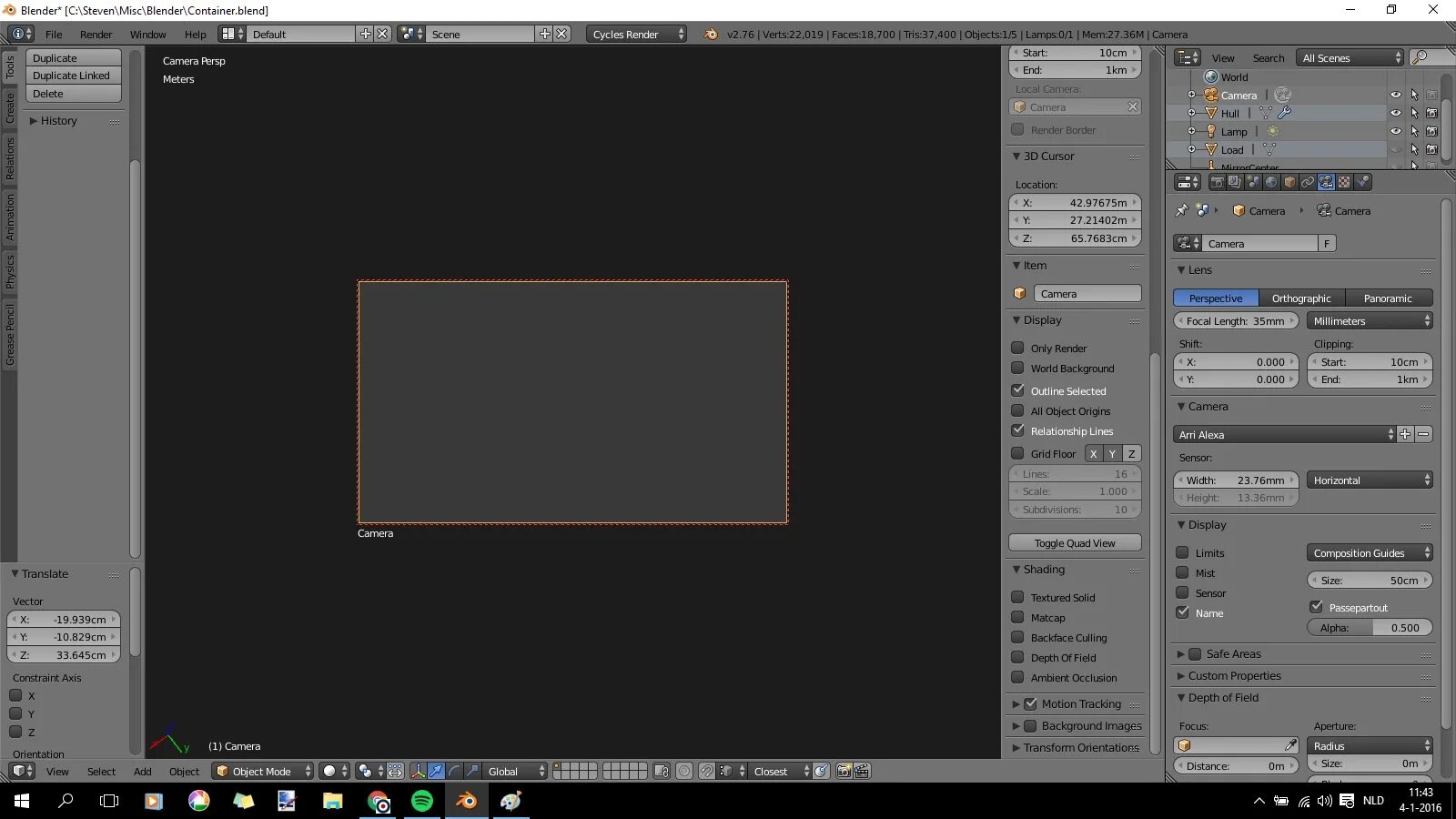The image size is (1456, 819).
Task: Click the Duplicate Linked button
Action: [72, 76]
